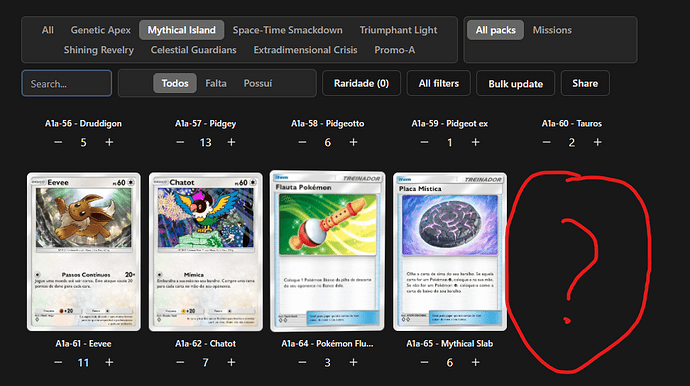The height and width of the screenshot is (386, 690).
Task: Select the Promo-A tab
Action: pos(395,50)
